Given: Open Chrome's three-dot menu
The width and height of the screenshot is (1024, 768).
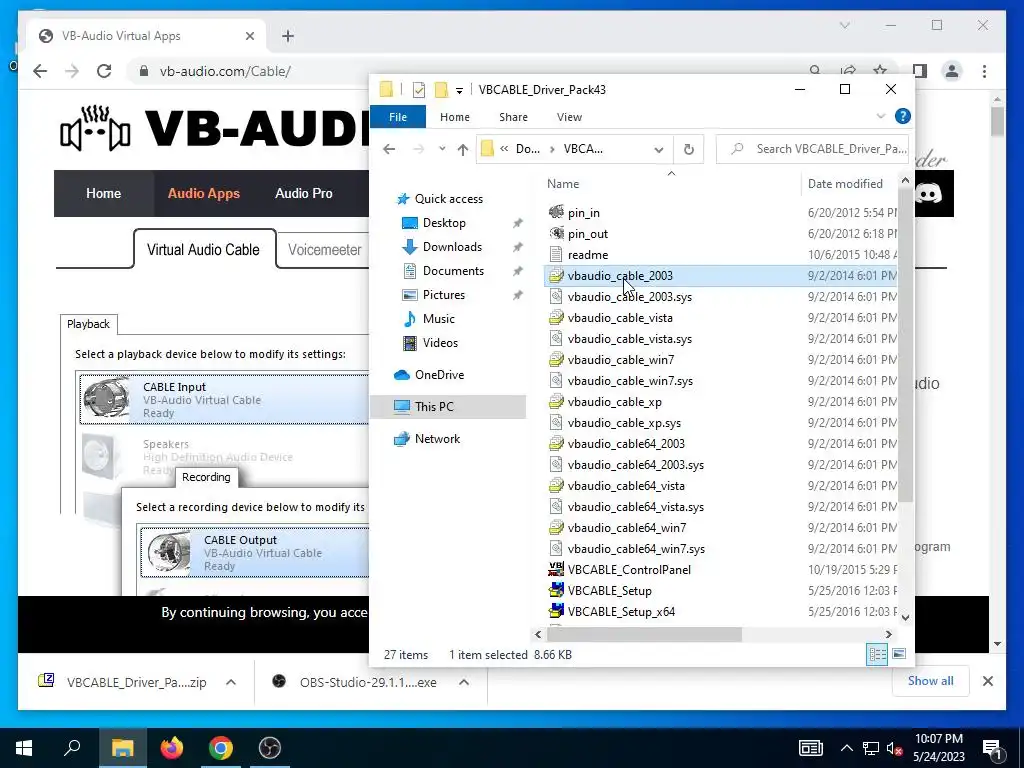Looking at the screenshot, I should click(x=984, y=71).
